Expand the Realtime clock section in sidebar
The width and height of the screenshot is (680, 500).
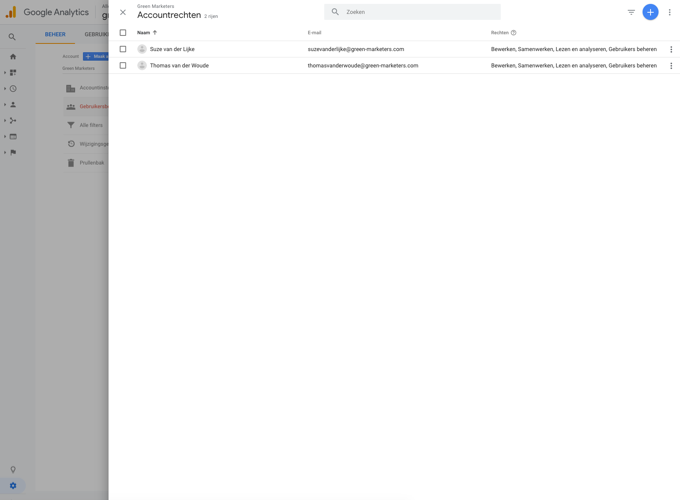pos(13,88)
